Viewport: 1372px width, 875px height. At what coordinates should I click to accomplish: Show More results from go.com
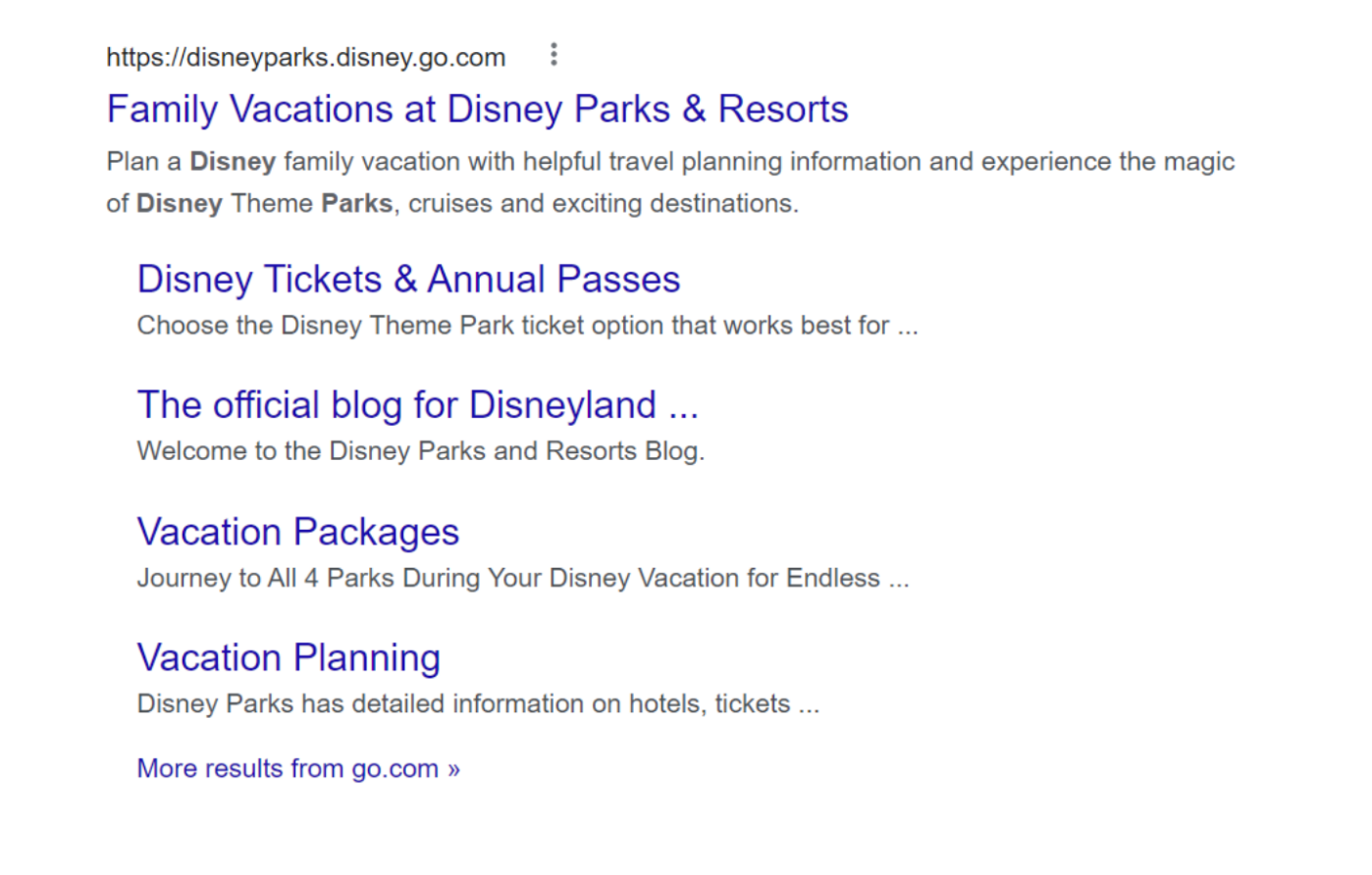(x=298, y=768)
